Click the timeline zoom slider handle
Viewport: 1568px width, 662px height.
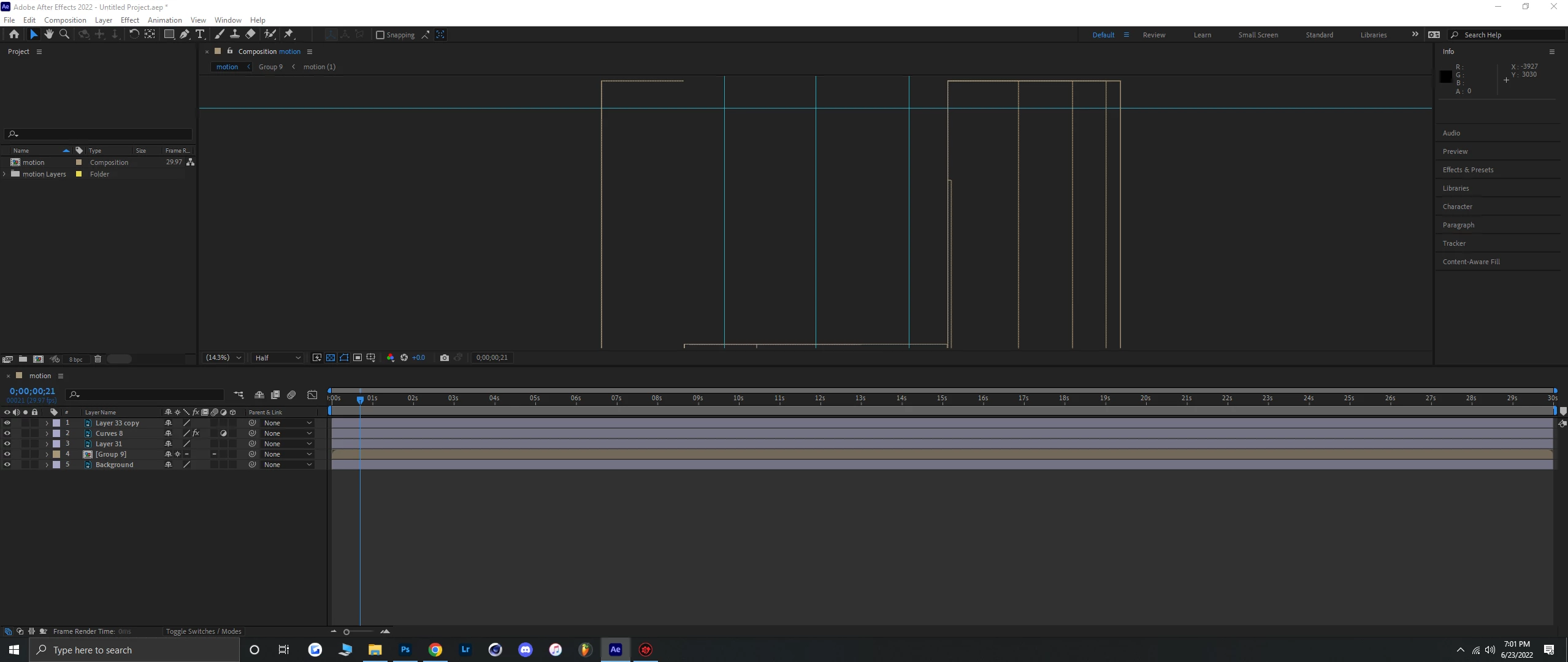click(346, 632)
